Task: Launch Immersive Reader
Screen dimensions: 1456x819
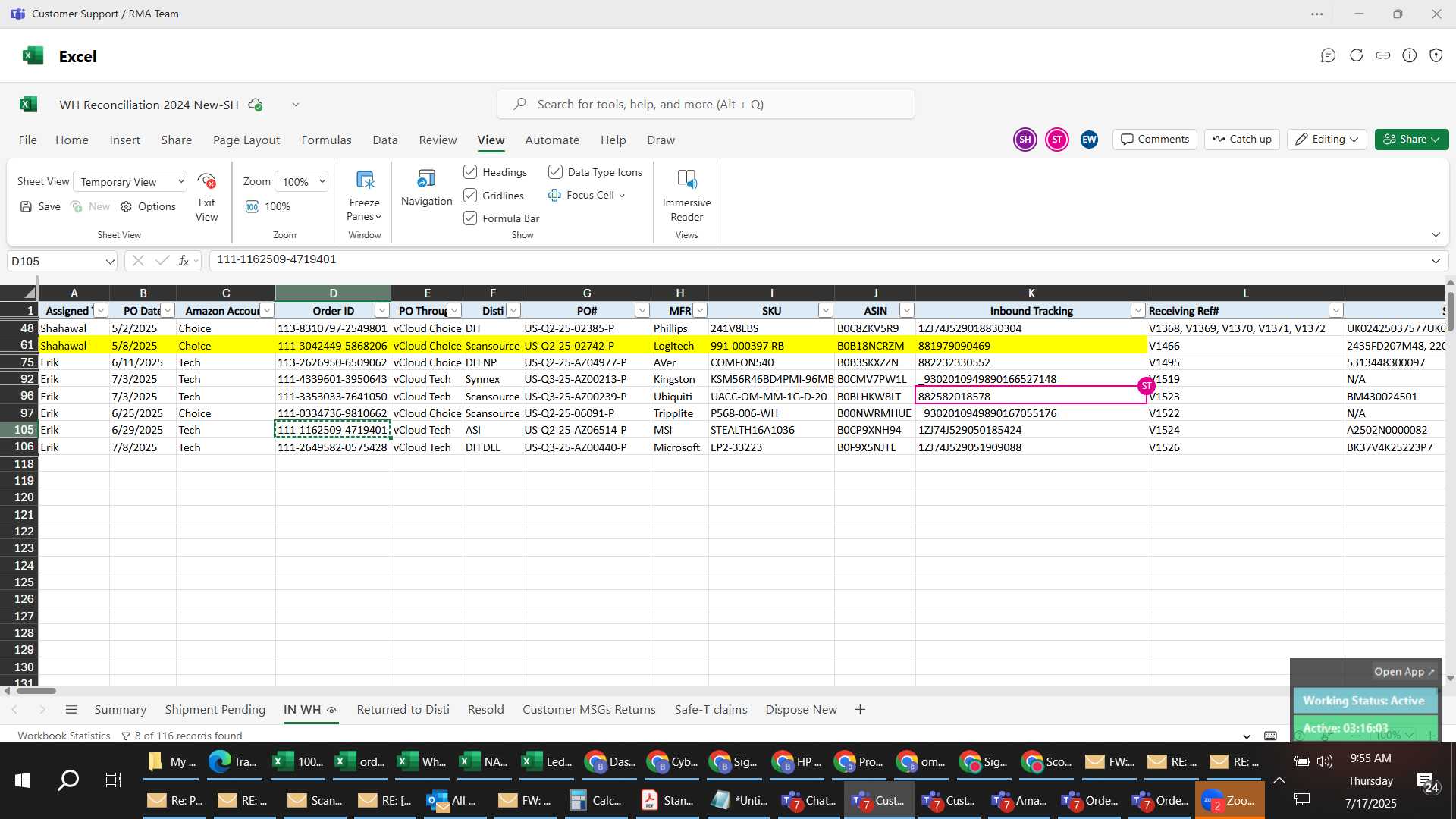Action: [686, 180]
